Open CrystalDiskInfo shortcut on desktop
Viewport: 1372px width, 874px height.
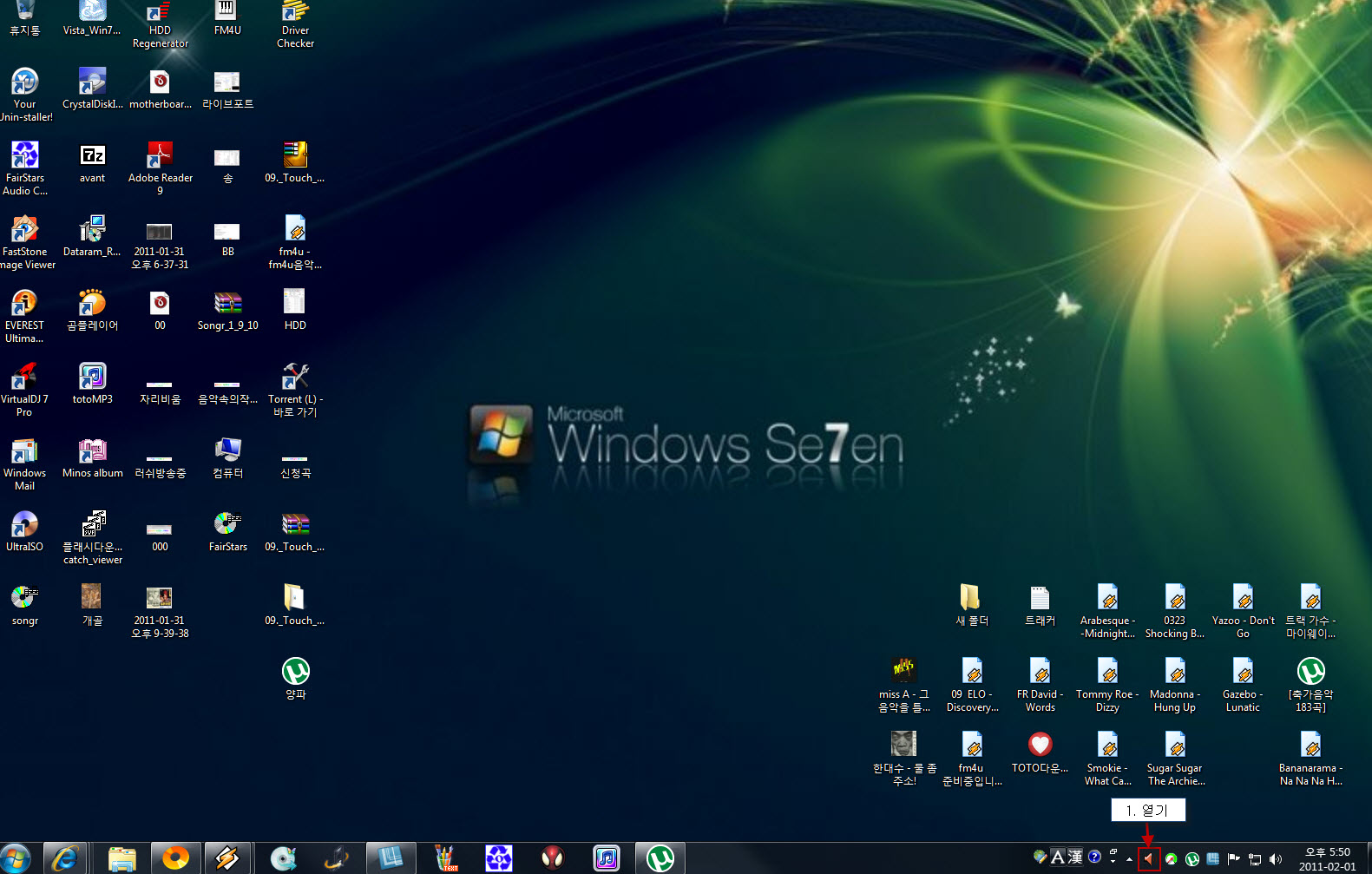92,89
